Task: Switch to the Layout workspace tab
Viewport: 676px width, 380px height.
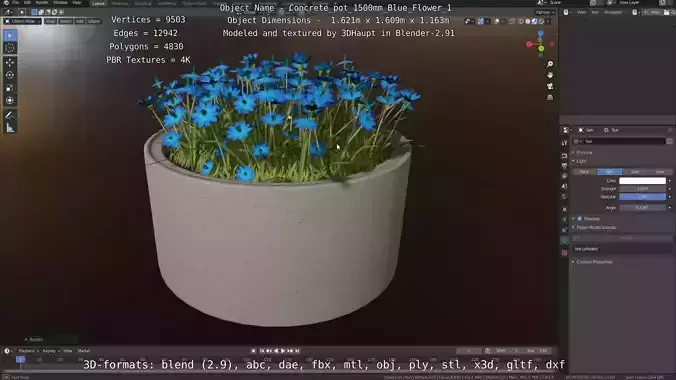Action: tap(98, 3)
